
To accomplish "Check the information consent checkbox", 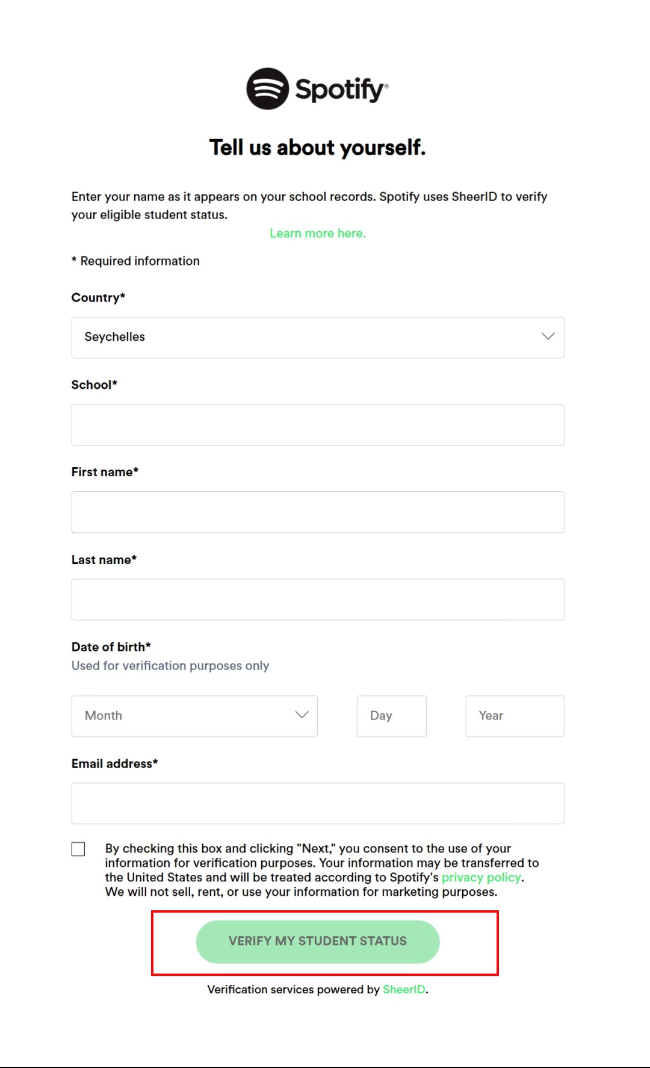I will pos(78,849).
